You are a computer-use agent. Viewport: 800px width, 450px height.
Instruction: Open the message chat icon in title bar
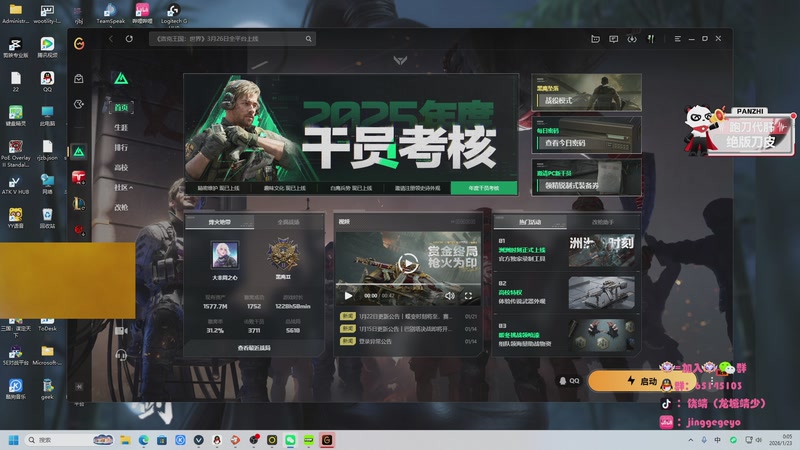[x=614, y=39]
